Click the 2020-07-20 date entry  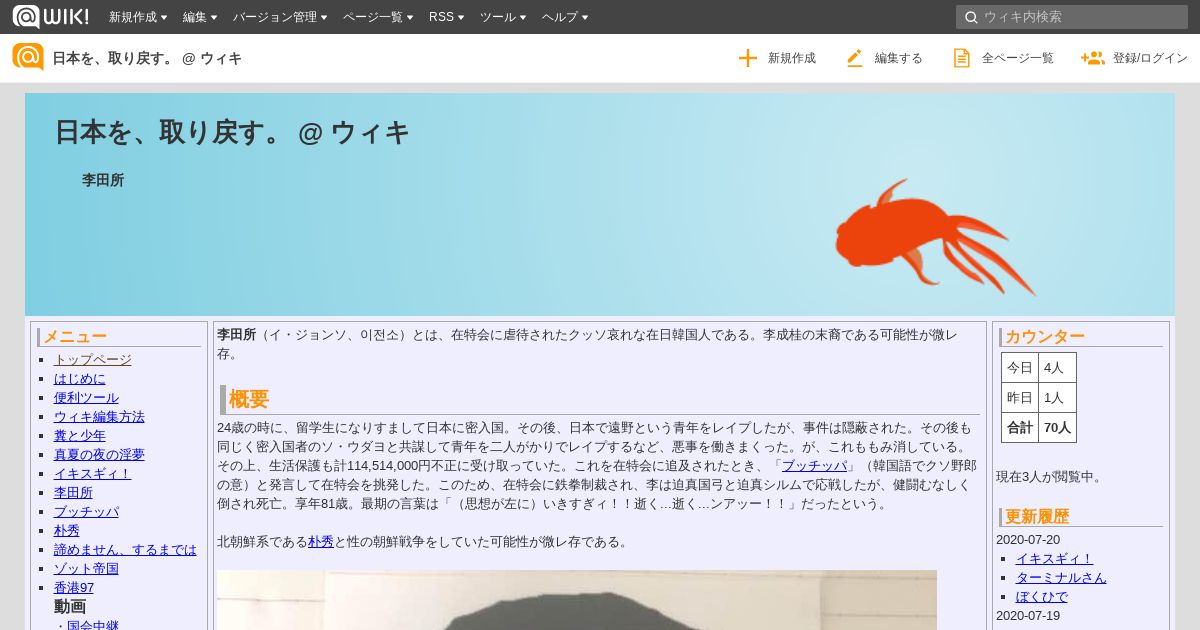click(x=1028, y=539)
